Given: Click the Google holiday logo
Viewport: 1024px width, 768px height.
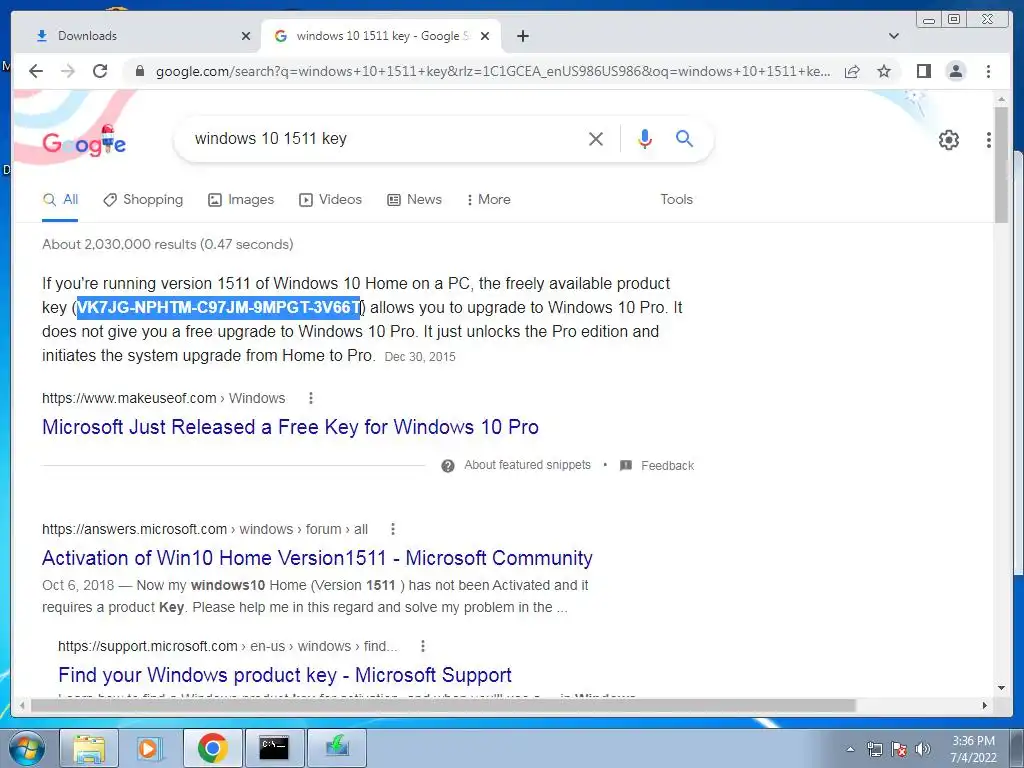Looking at the screenshot, I should [84, 142].
